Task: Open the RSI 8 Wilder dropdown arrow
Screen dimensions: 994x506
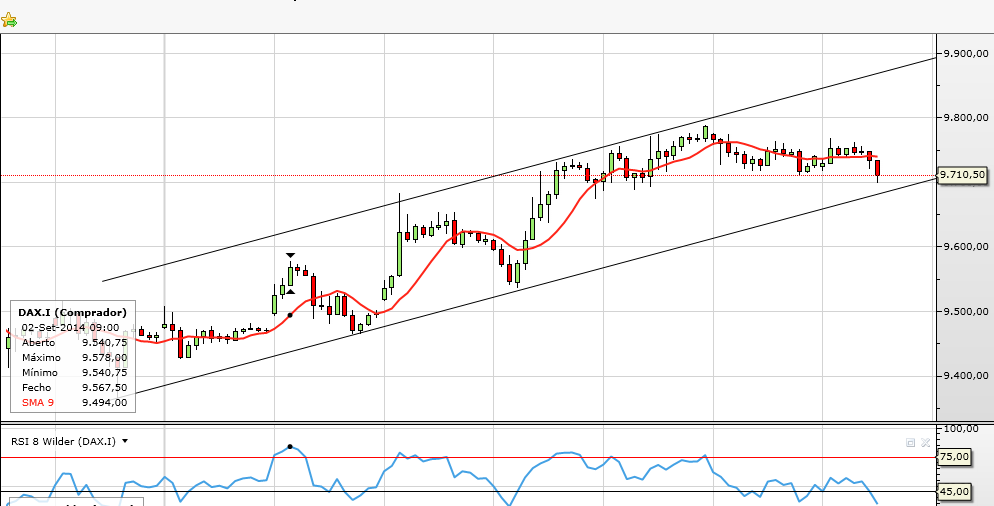Action: point(125,441)
